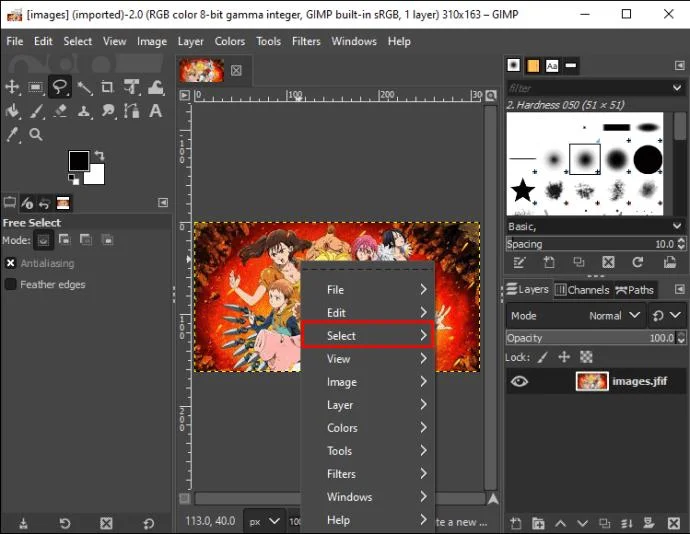Select the Text tool
This screenshot has width=690, height=534.
[155, 110]
